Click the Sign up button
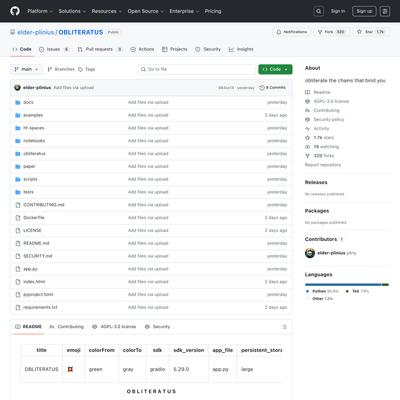 coord(364,11)
